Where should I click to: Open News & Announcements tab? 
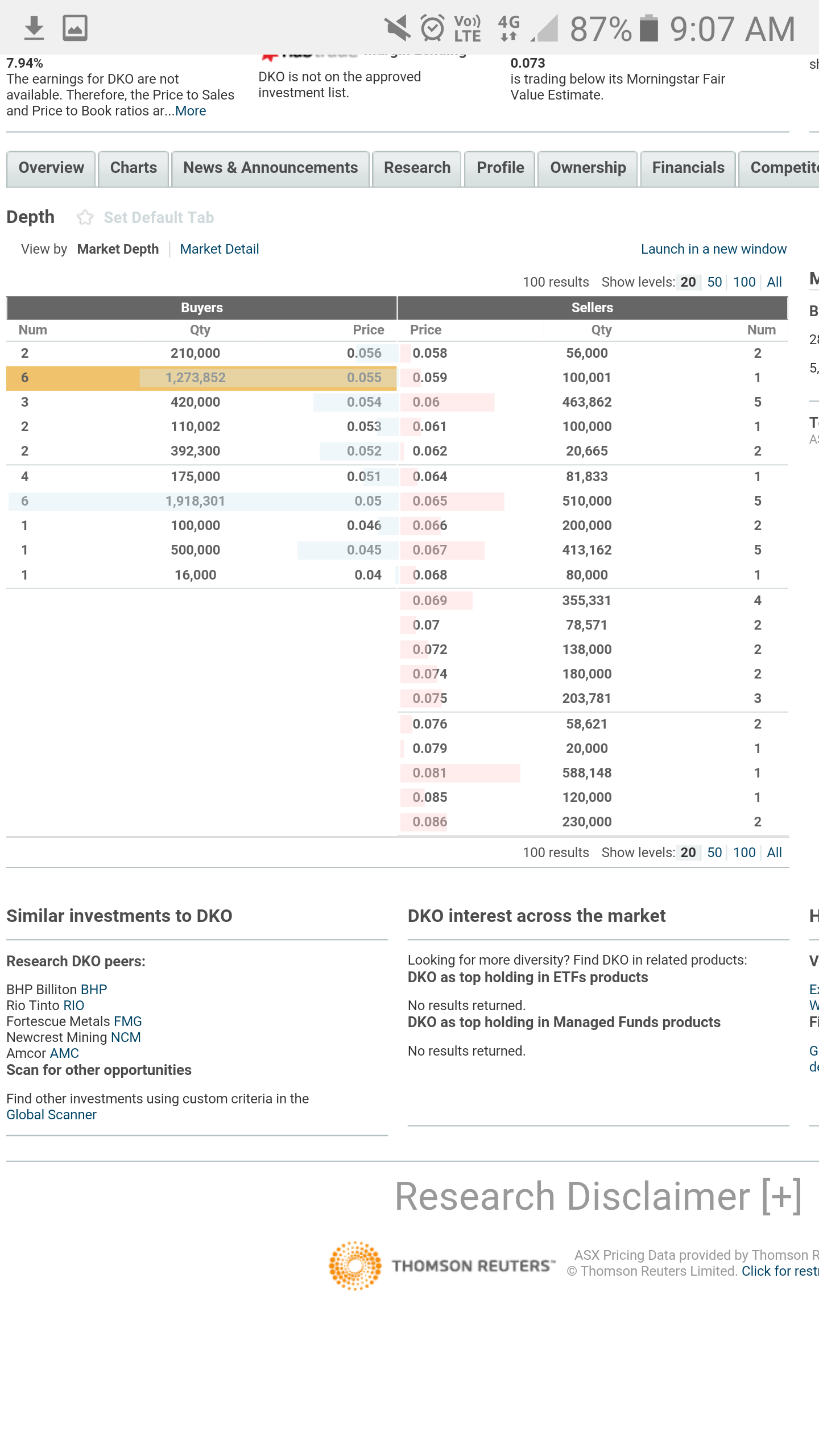coord(271,168)
